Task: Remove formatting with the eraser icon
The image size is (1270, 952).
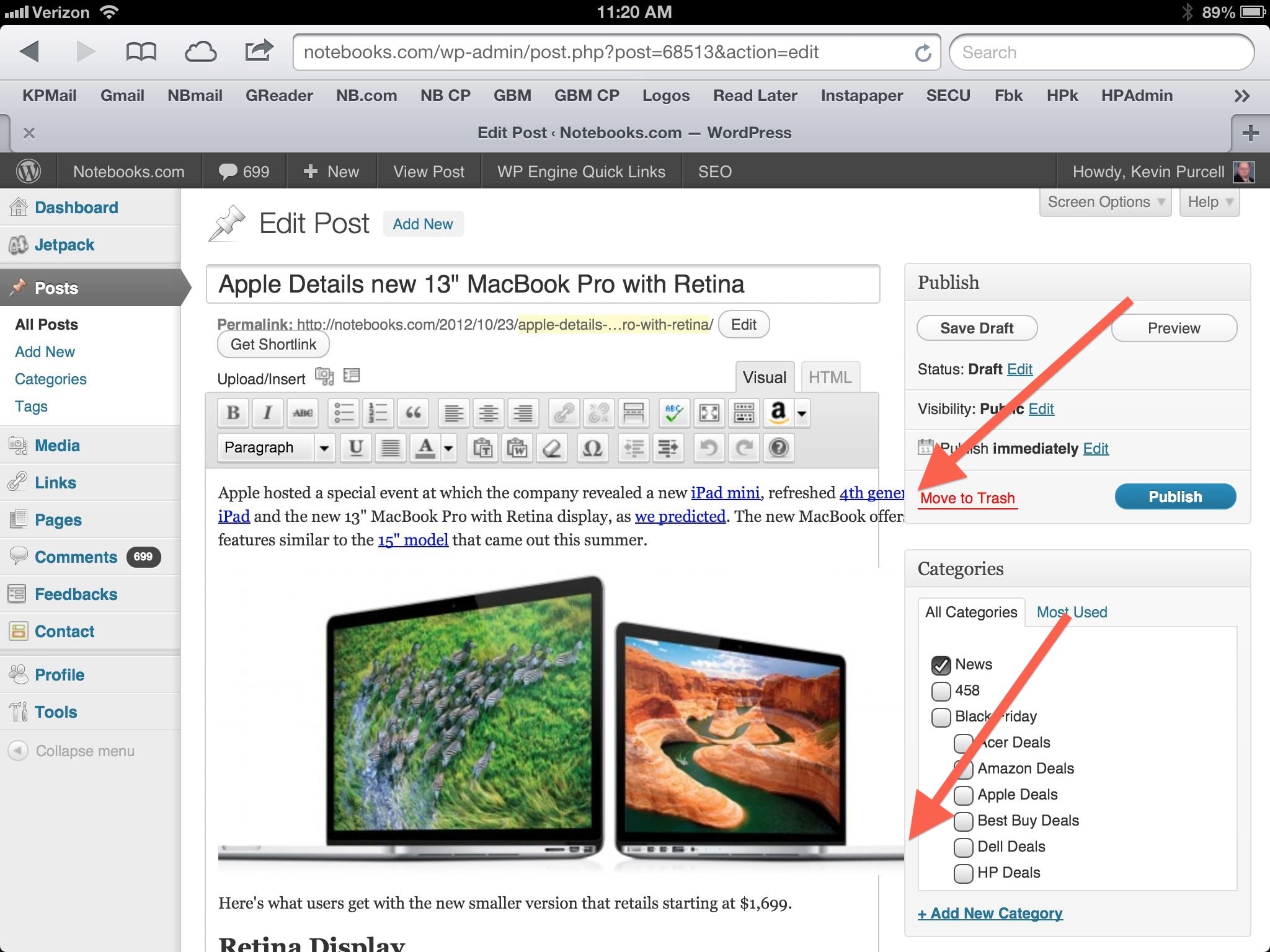Action: (552, 447)
